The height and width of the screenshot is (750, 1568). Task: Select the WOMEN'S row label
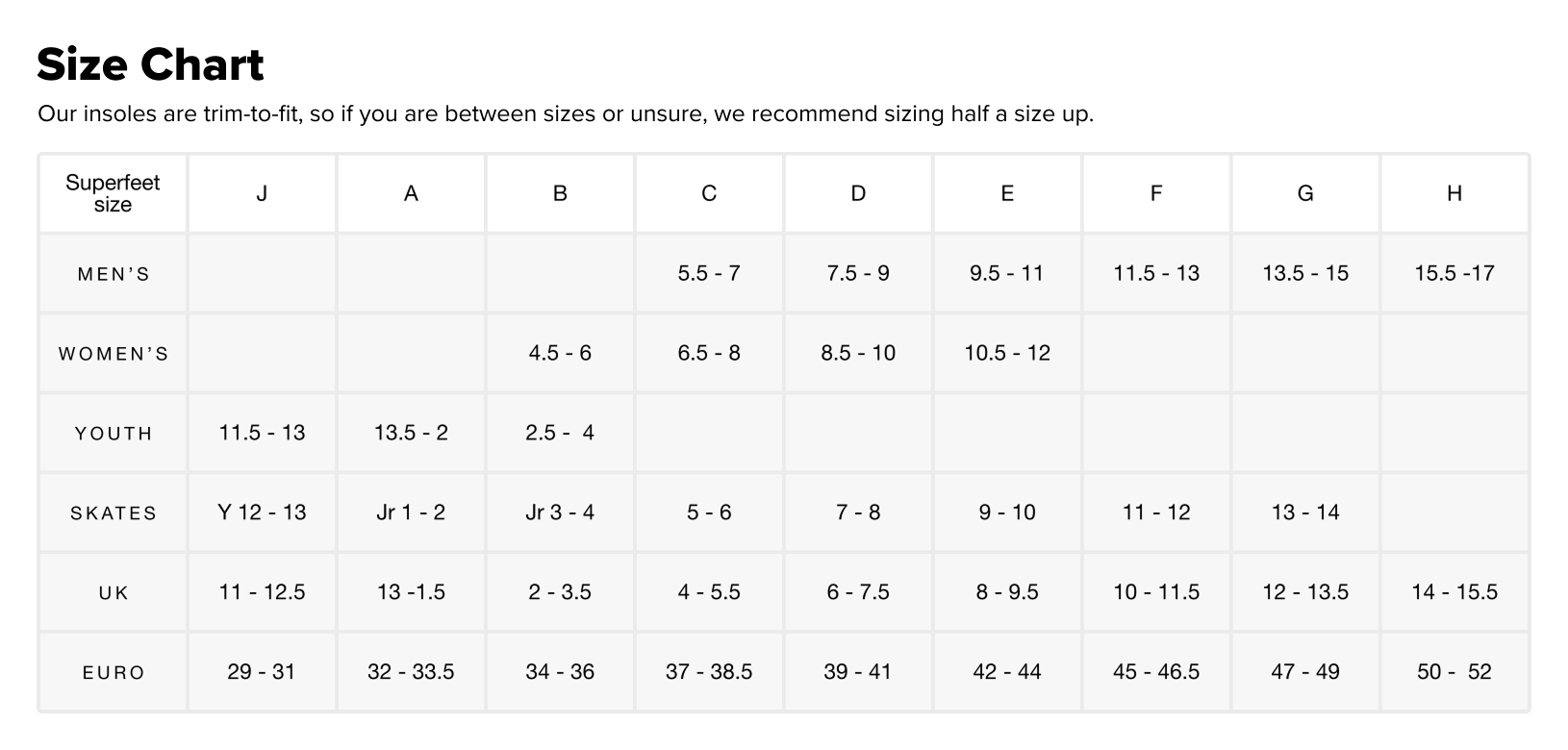pos(114,354)
